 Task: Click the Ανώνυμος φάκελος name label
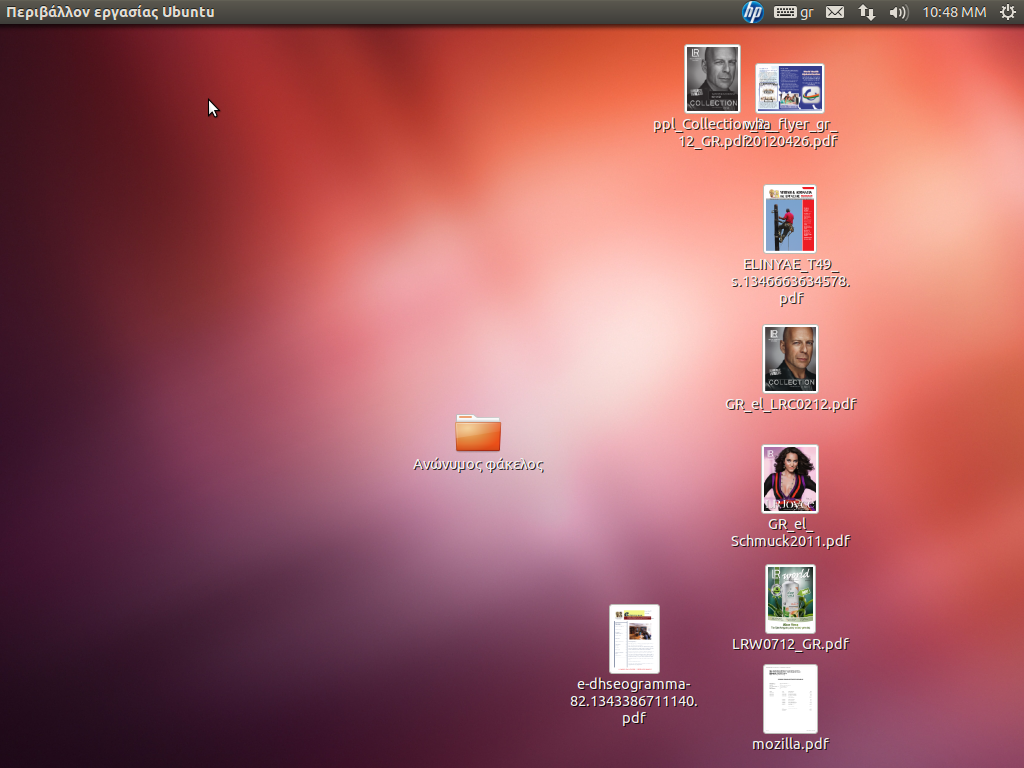pos(478,464)
